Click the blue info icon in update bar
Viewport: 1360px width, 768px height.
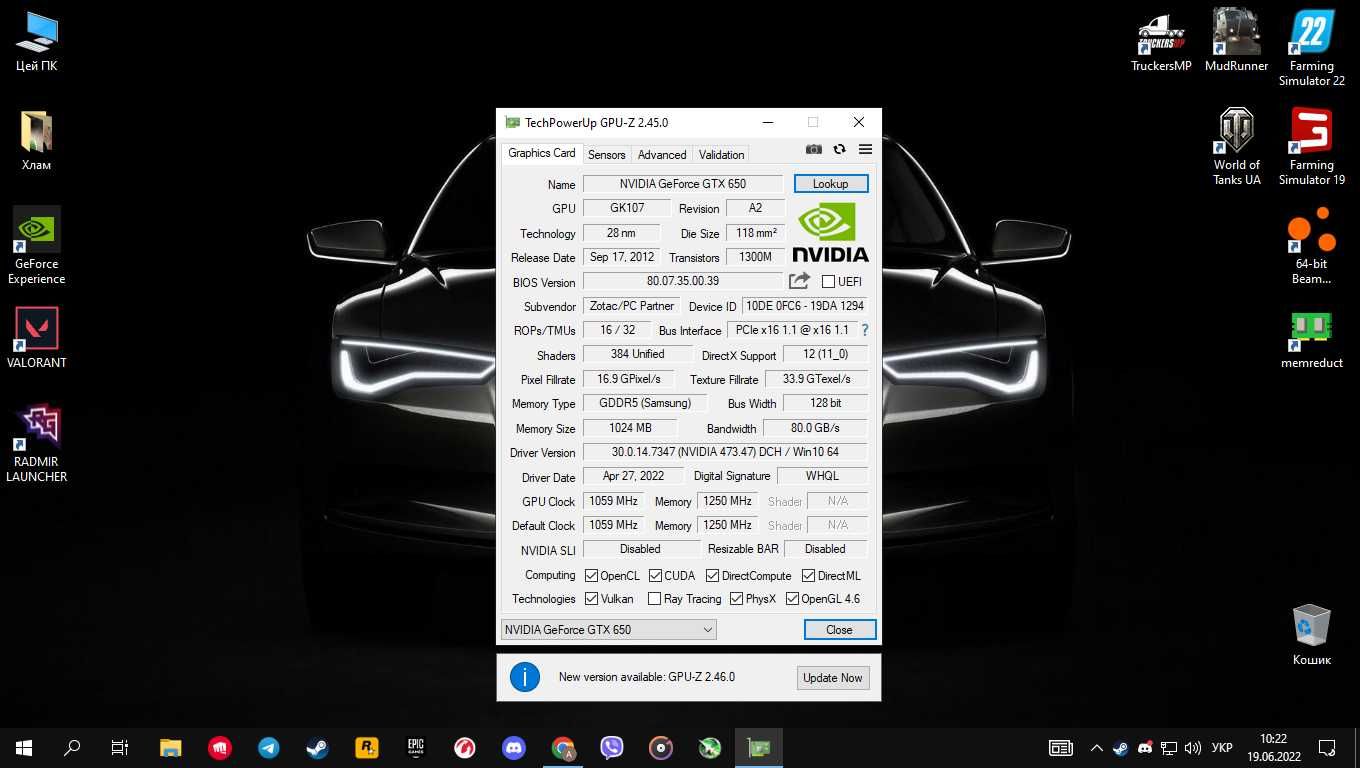(x=525, y=677)
